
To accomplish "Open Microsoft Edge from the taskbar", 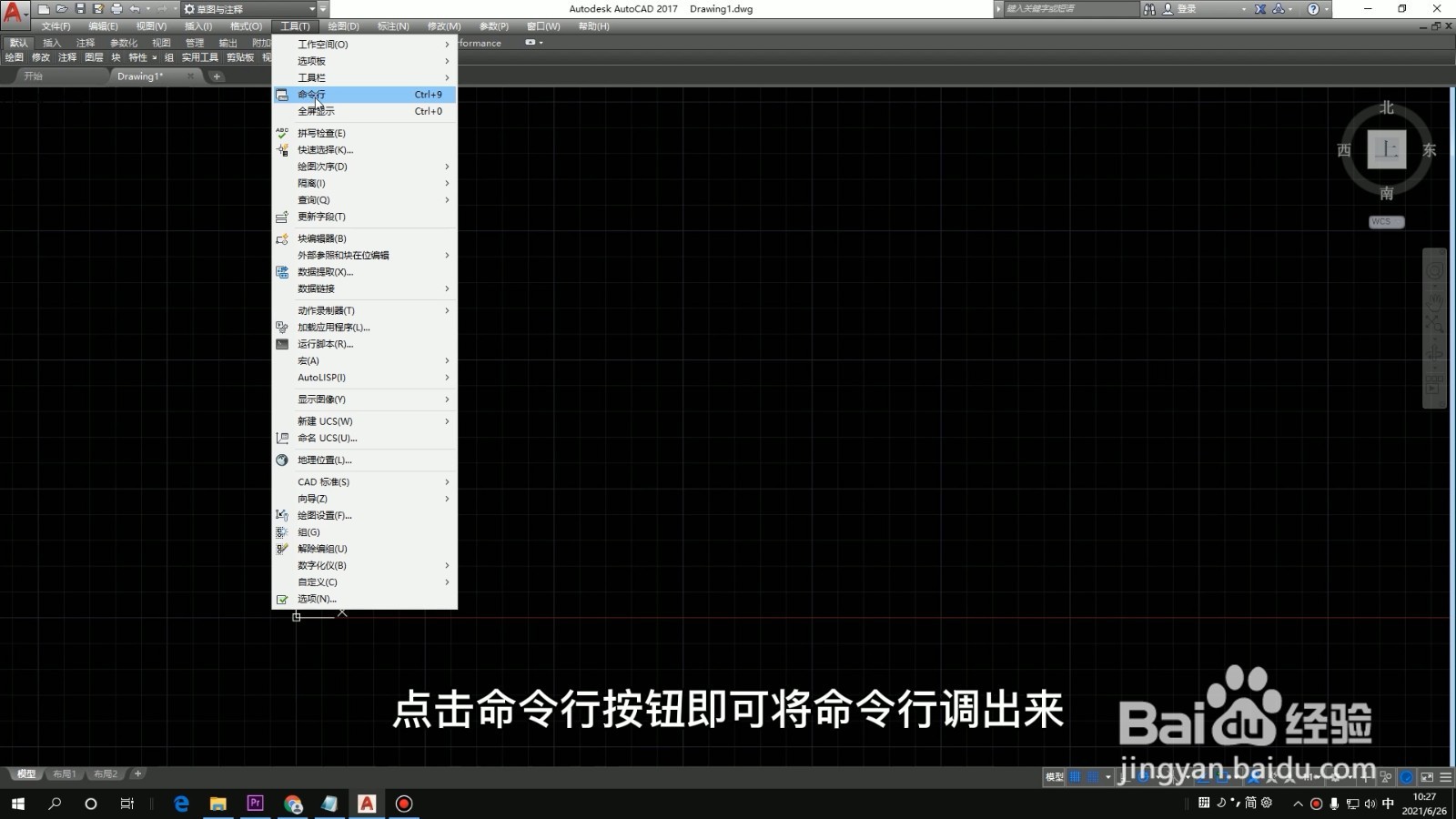I will point(181,804).
